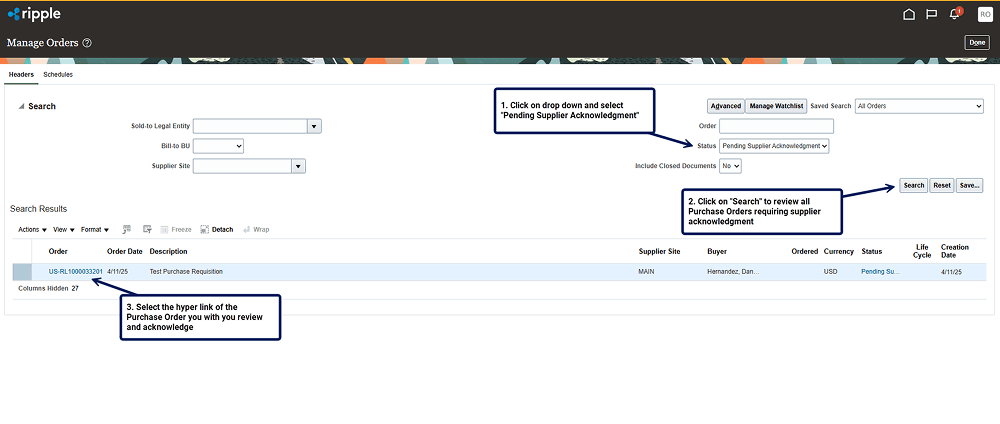Open the Actions menu

tap(32, 229)
